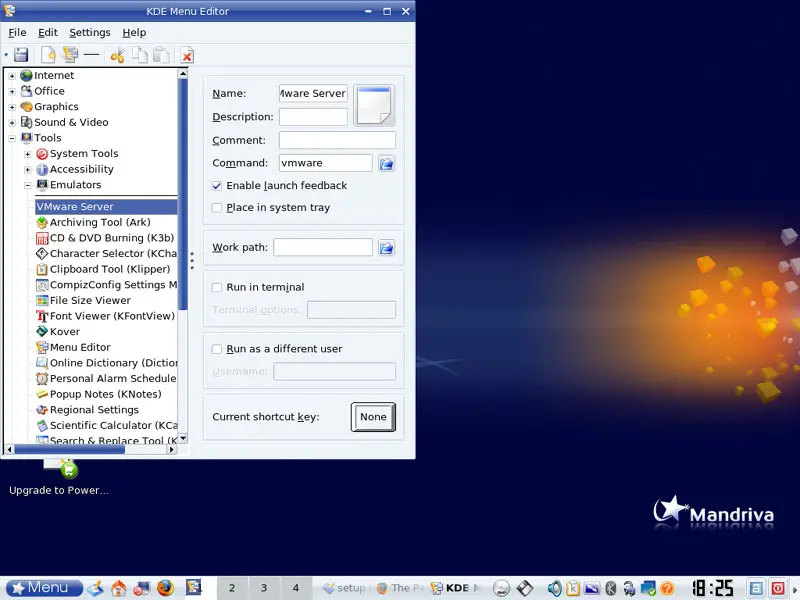Select VMware Server in the tree
Viewport: 800px width, 600px height.
pos(106,207)
